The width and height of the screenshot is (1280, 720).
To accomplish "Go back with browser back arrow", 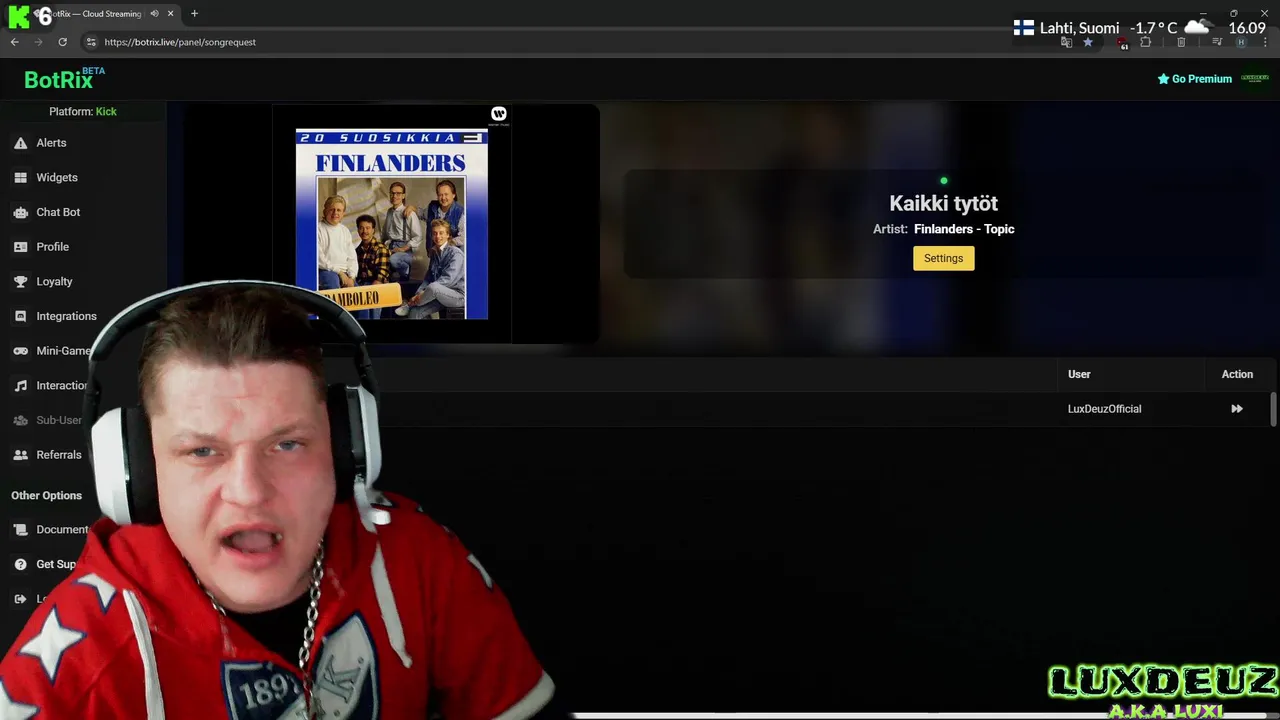I will pos(15,42).
